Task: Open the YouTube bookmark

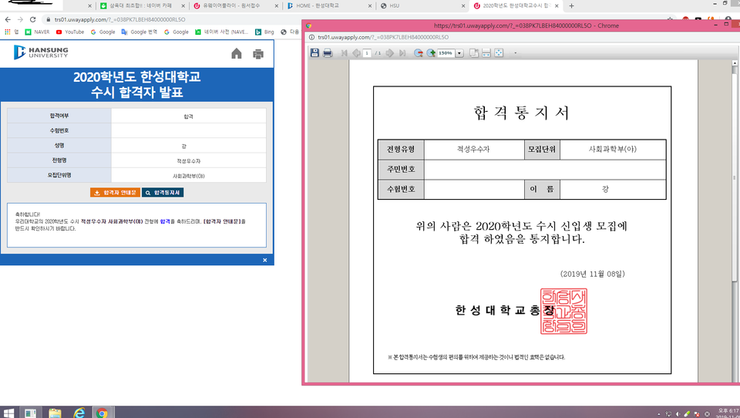Action: tap(70, 32)
